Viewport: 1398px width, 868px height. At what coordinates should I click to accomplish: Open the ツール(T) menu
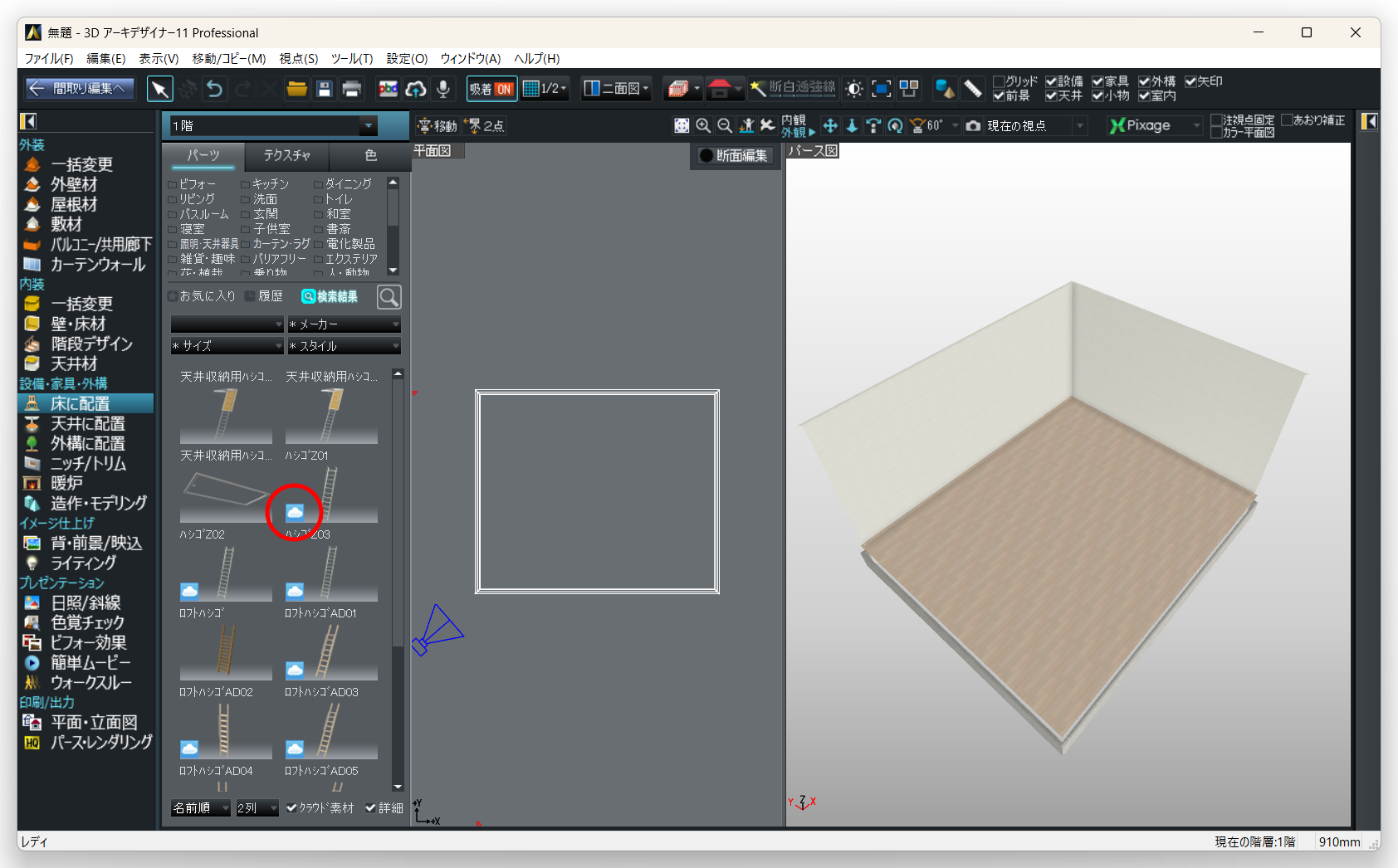[x=352, y=58]
